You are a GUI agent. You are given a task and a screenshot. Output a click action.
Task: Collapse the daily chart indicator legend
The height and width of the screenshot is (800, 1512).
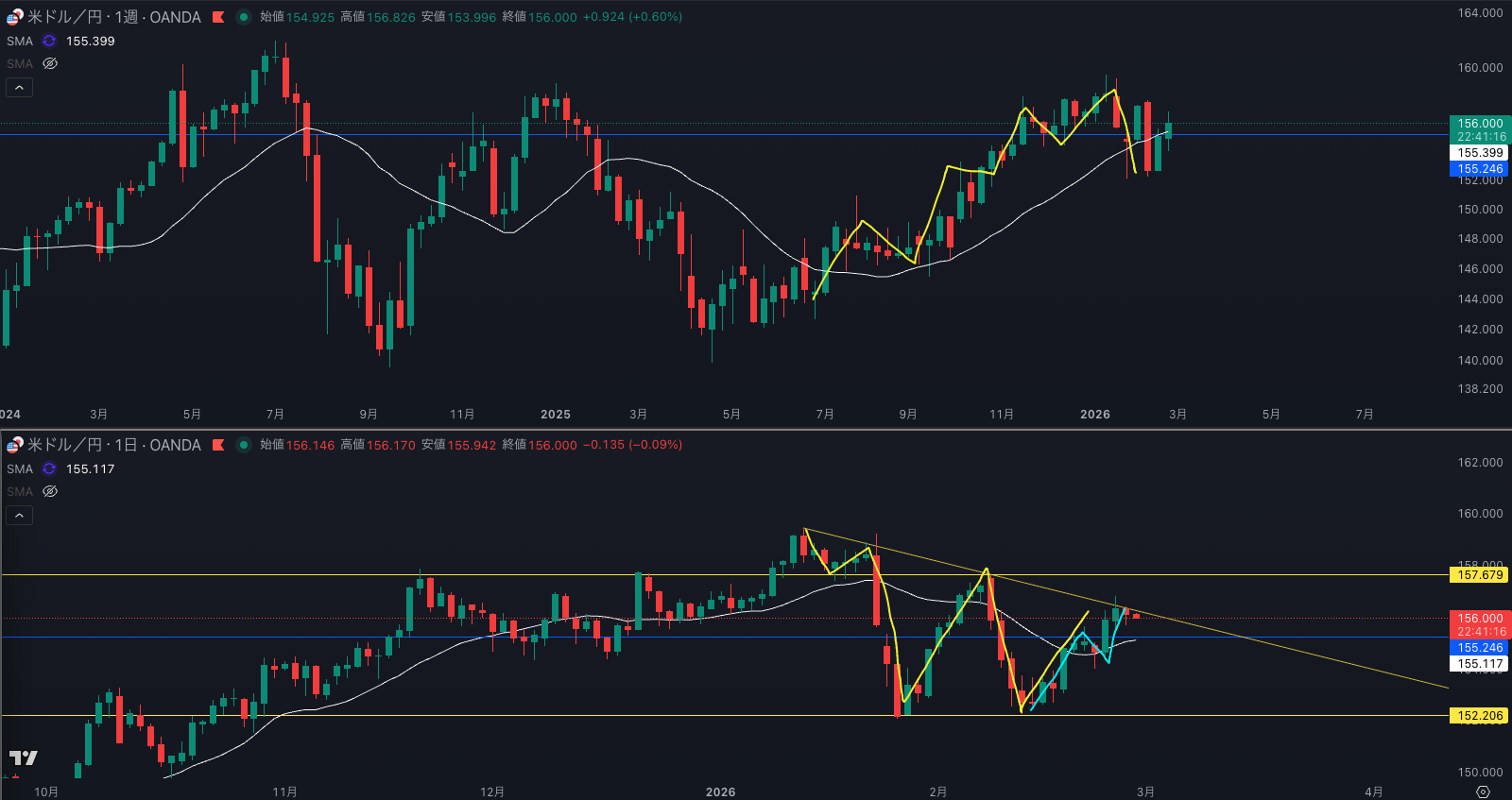19,516
